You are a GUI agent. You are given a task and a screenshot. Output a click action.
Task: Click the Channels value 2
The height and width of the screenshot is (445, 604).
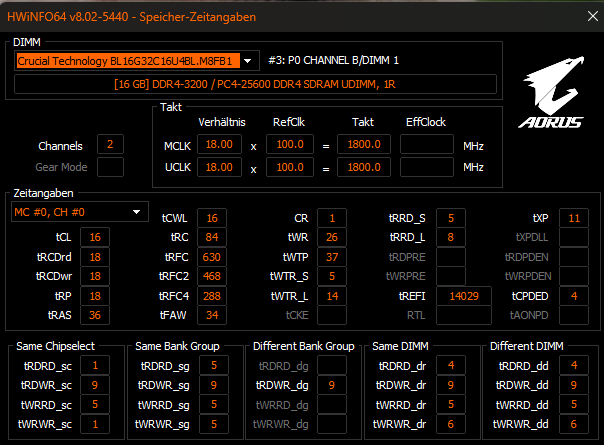[110, 144]
